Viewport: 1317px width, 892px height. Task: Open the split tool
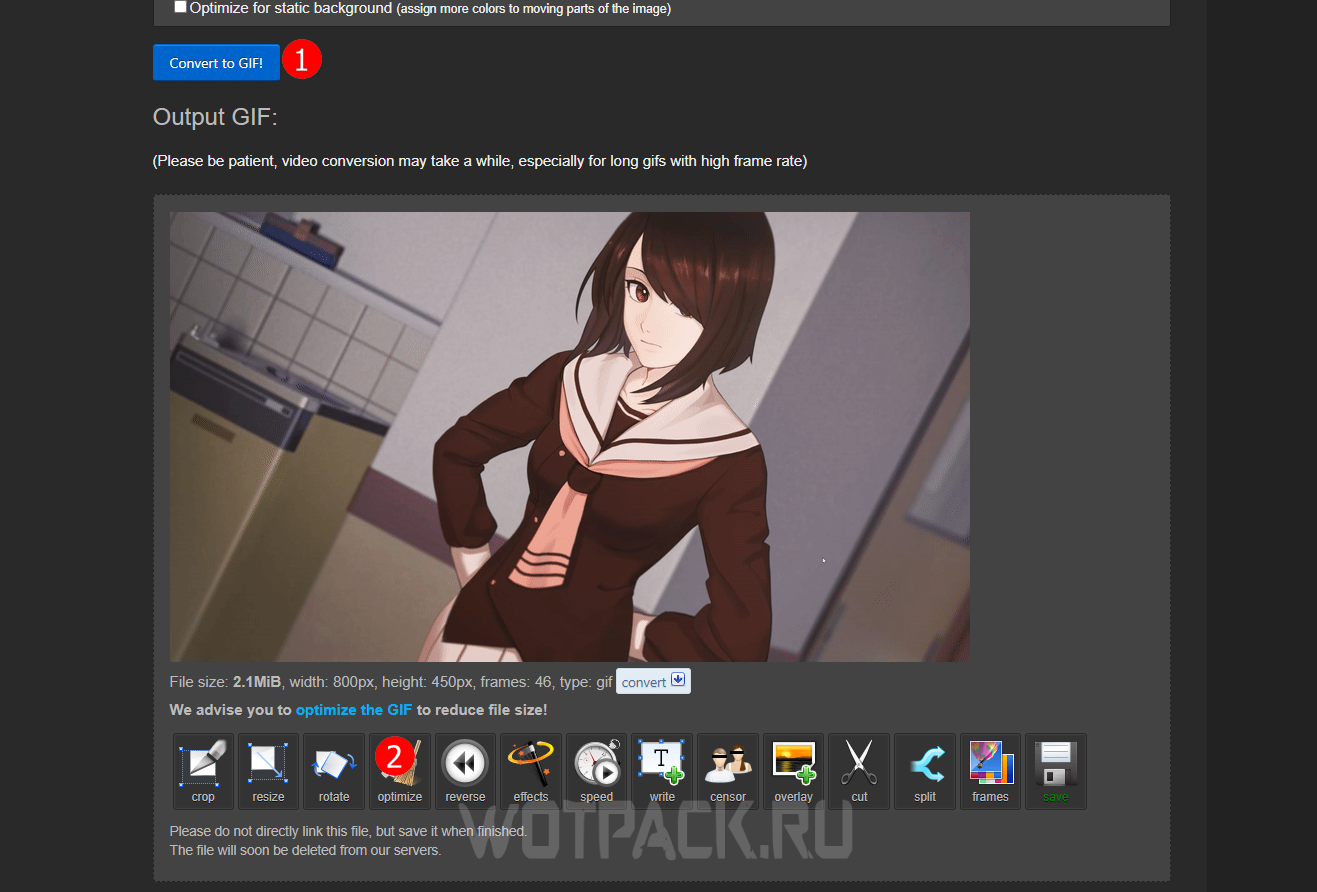coord(925,770)
